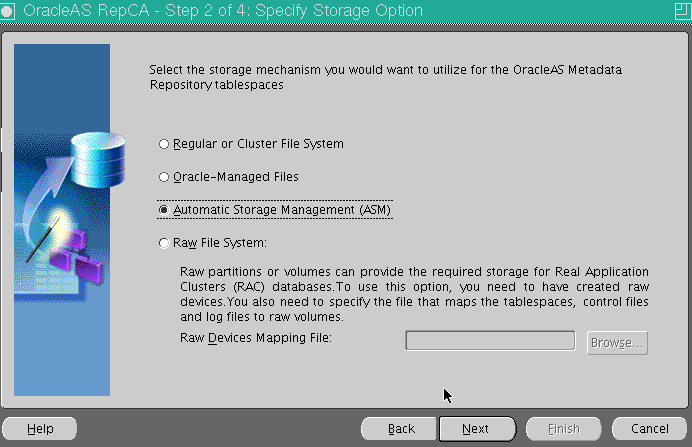692x447 pixels.
Task: Click the Raw Devices Mapping File field
Action: tap(490, 341)
